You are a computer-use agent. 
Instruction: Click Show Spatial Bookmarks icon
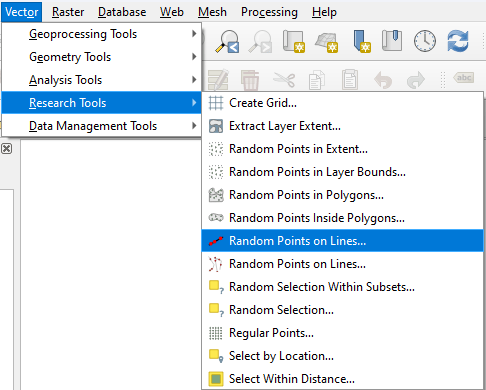pos(392,41)
